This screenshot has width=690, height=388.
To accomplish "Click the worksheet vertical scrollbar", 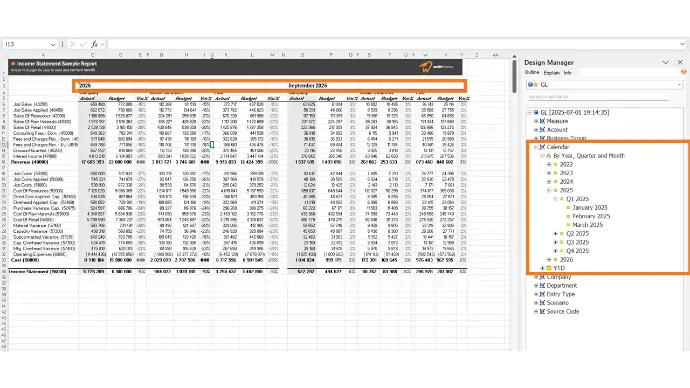I will point(514,202).
